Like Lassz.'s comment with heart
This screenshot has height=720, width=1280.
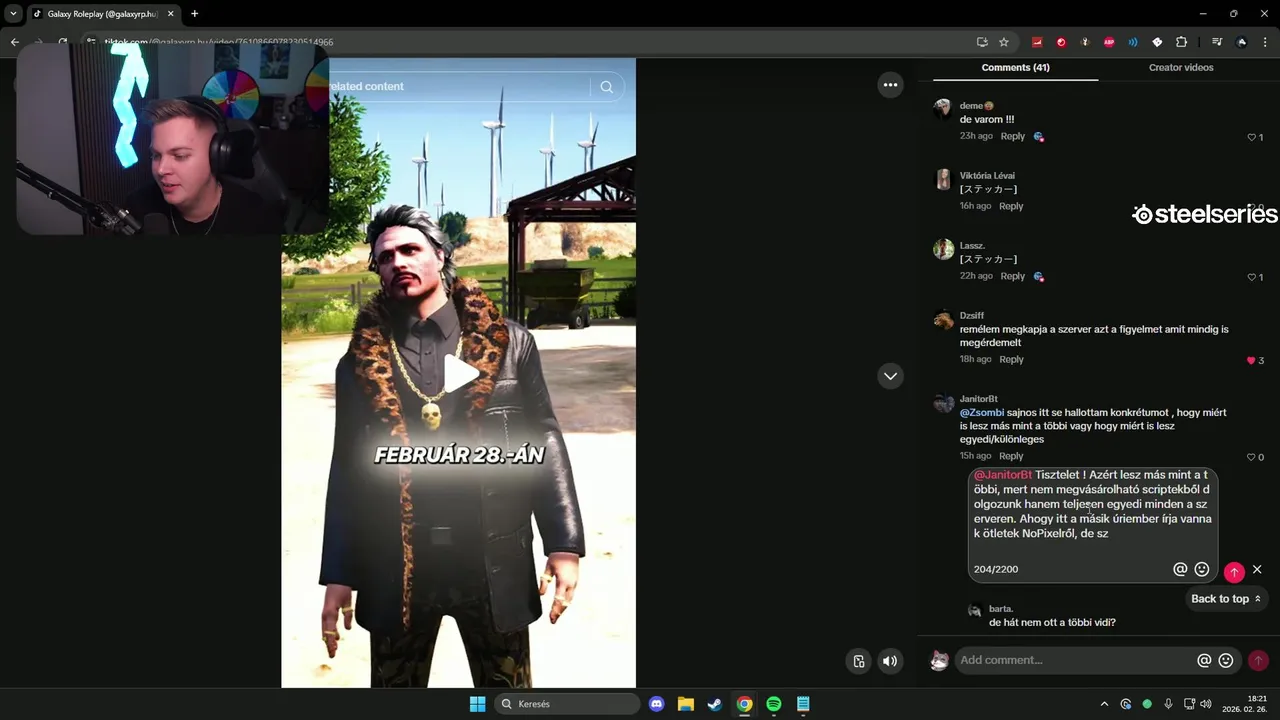pyautogui.click(x=1251, y=277)
